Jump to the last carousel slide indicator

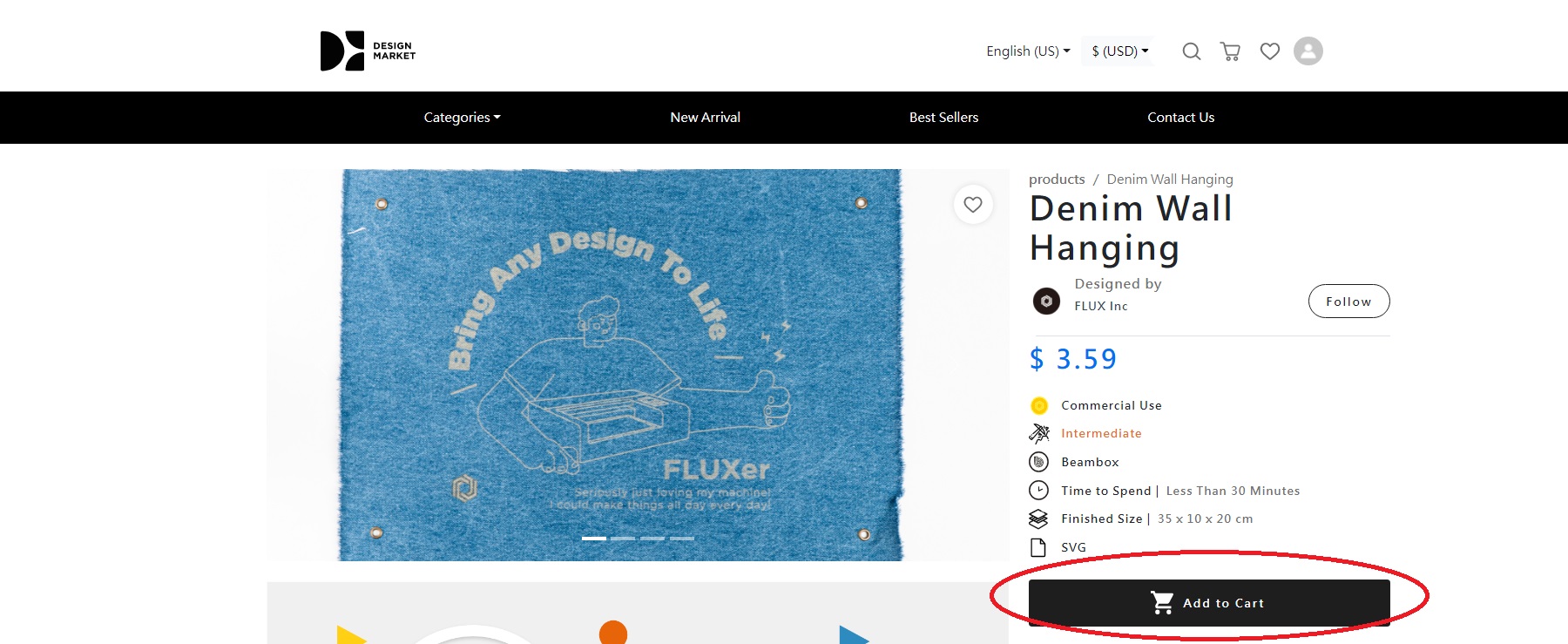coord(682,539)
